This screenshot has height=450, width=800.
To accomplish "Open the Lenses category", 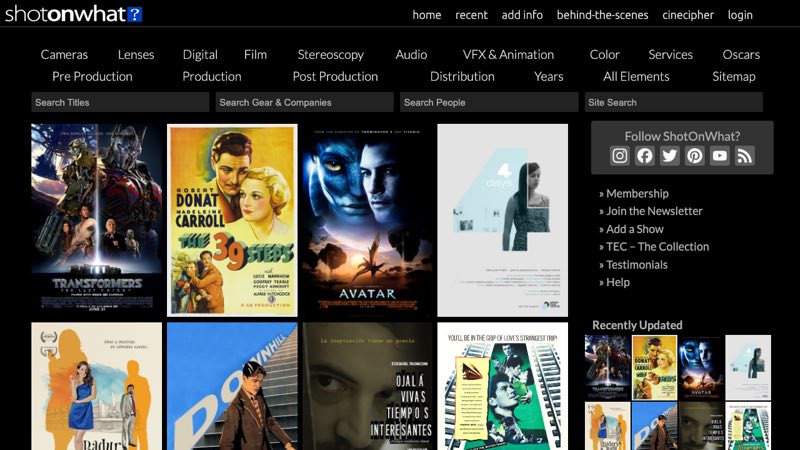I will [136, 55].
